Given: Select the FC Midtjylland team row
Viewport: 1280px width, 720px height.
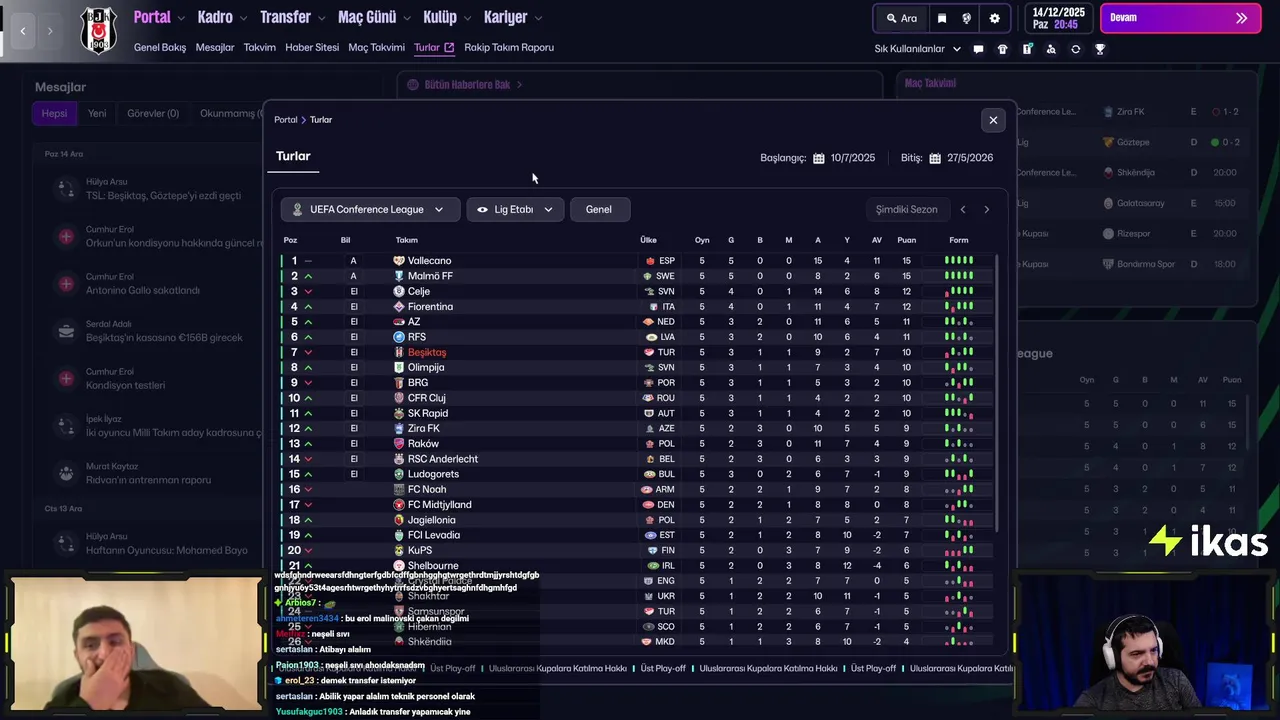Looking at the screenshot, I should [x=637, y=505].
